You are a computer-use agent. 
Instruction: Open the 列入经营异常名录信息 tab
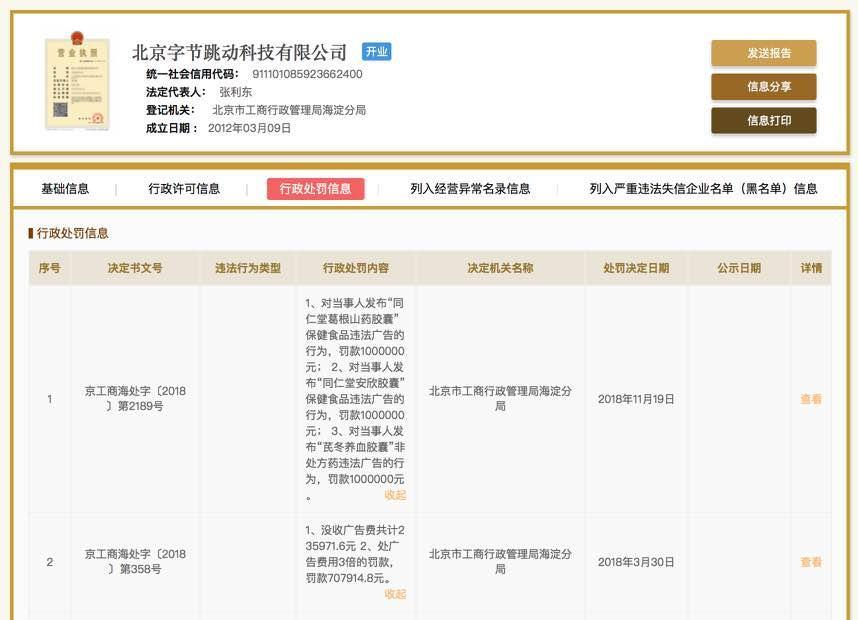470,189
